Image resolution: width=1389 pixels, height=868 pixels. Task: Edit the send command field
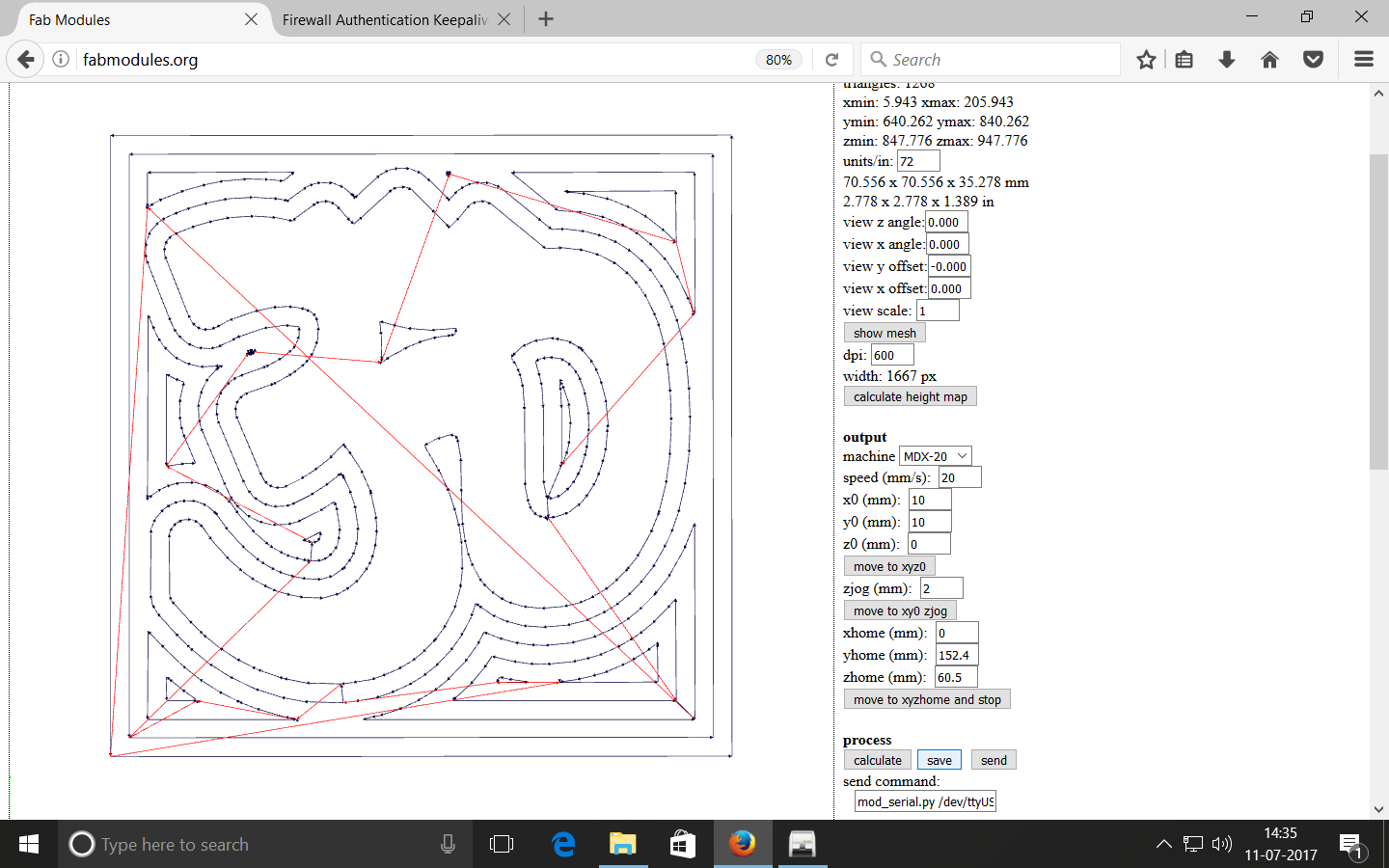925,801
